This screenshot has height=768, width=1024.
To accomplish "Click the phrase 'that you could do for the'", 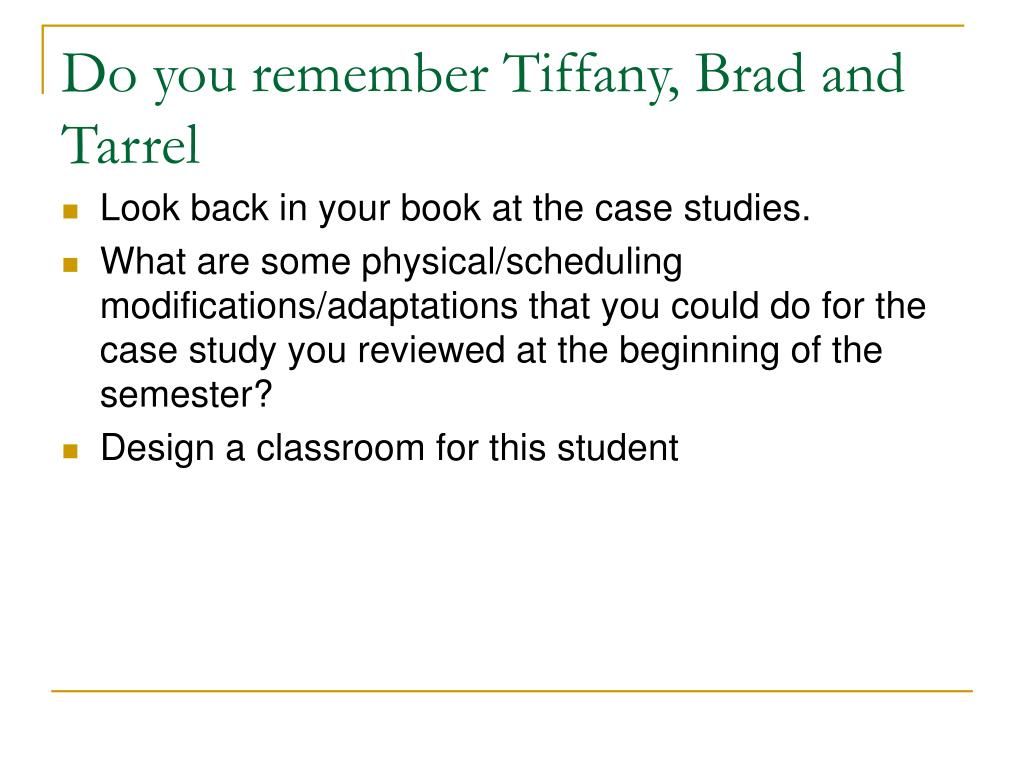I will click(x=727, y=306).
